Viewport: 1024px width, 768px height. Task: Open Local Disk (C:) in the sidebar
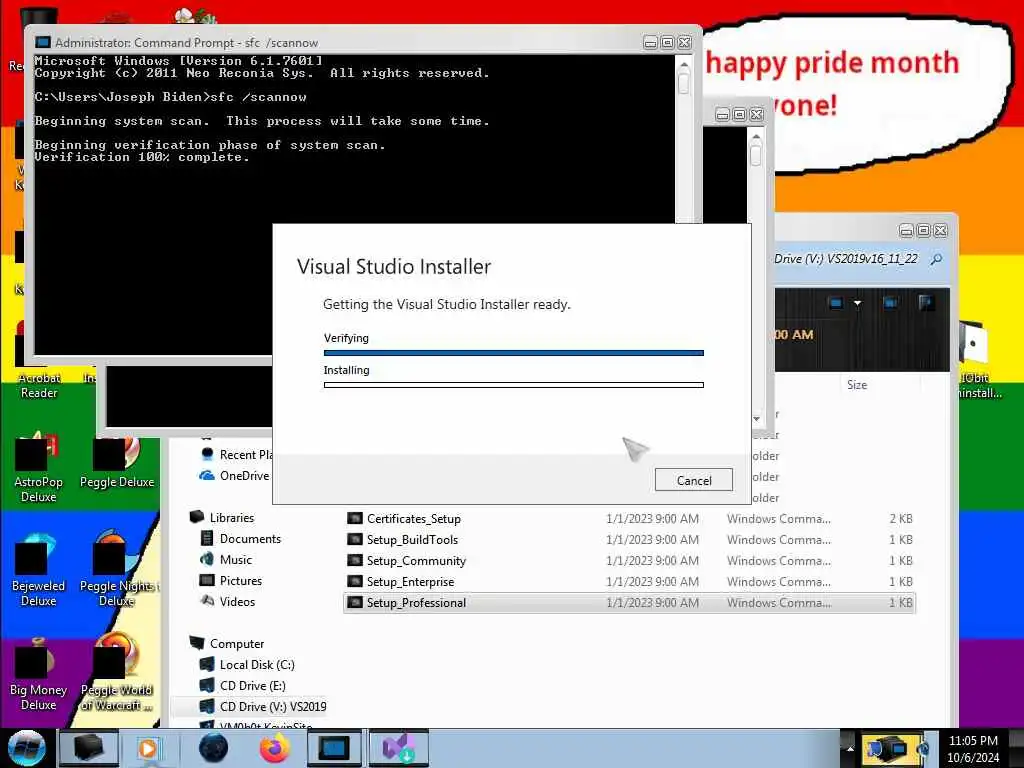(257, 664)
